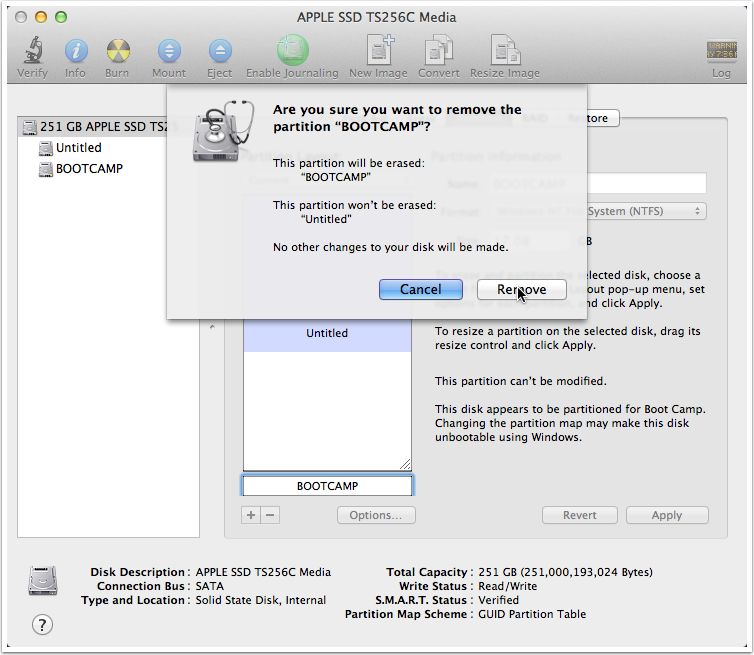Click the window title APPLE SSD TS256C Media

(x=377, y=17)
